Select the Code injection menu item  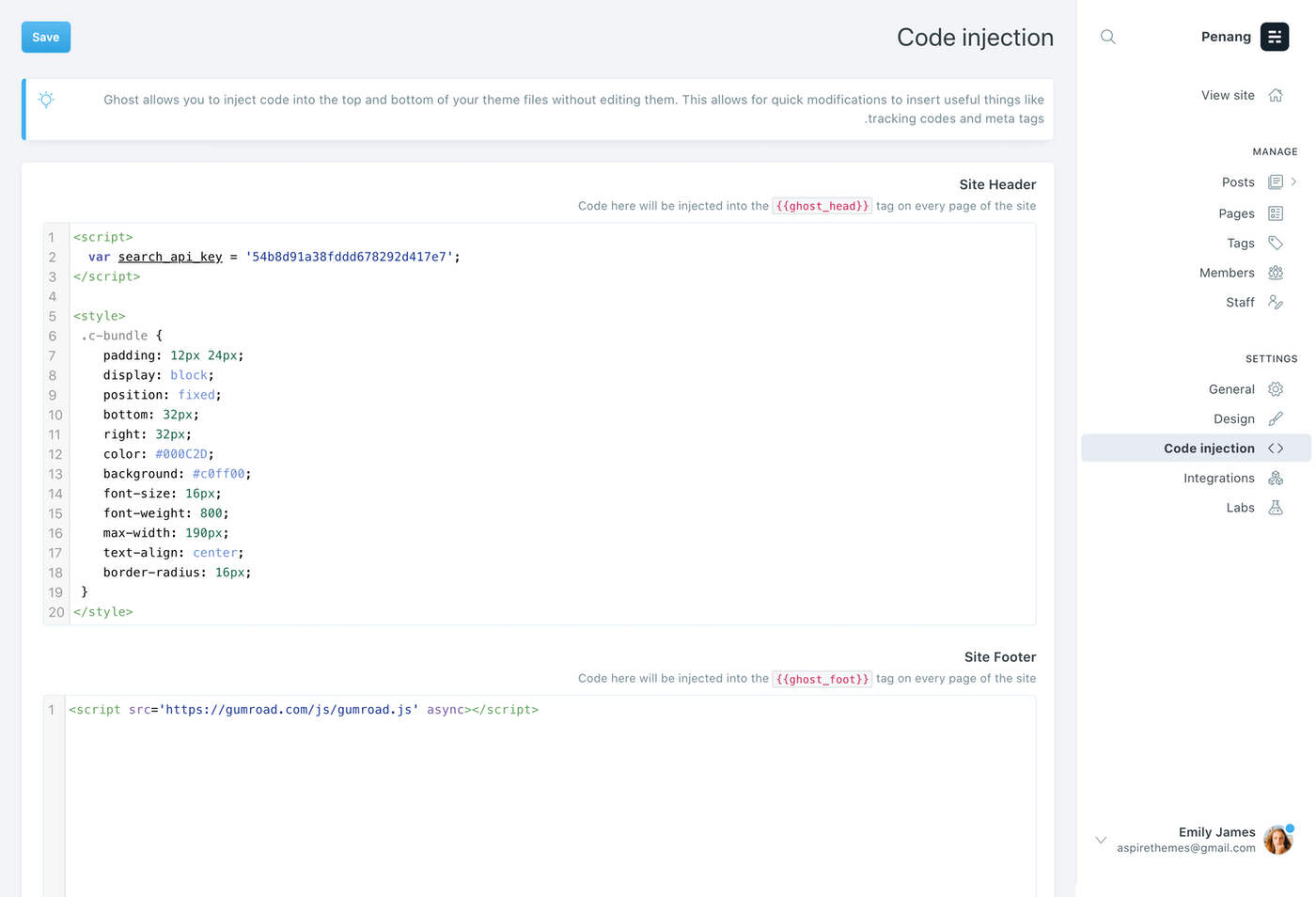click(1209, 448)
